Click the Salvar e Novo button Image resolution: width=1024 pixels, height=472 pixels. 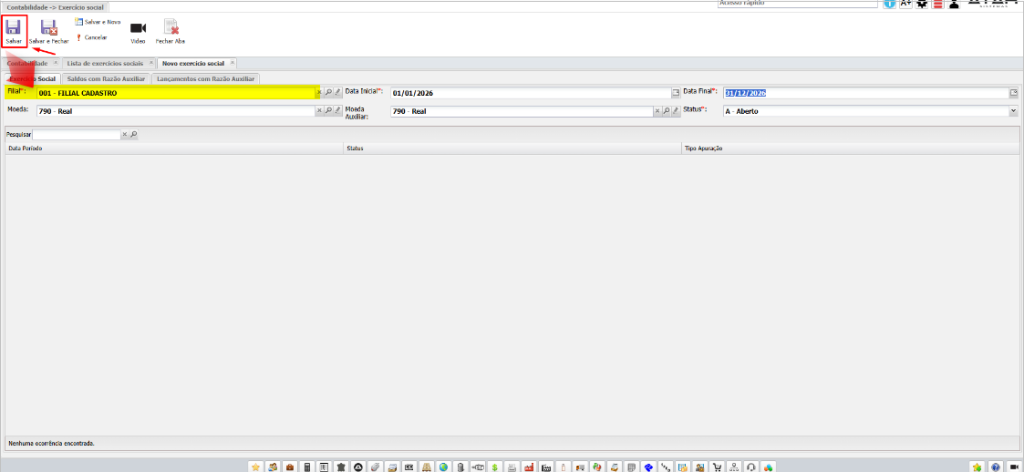pyautogui.click(x=98, y=21)
